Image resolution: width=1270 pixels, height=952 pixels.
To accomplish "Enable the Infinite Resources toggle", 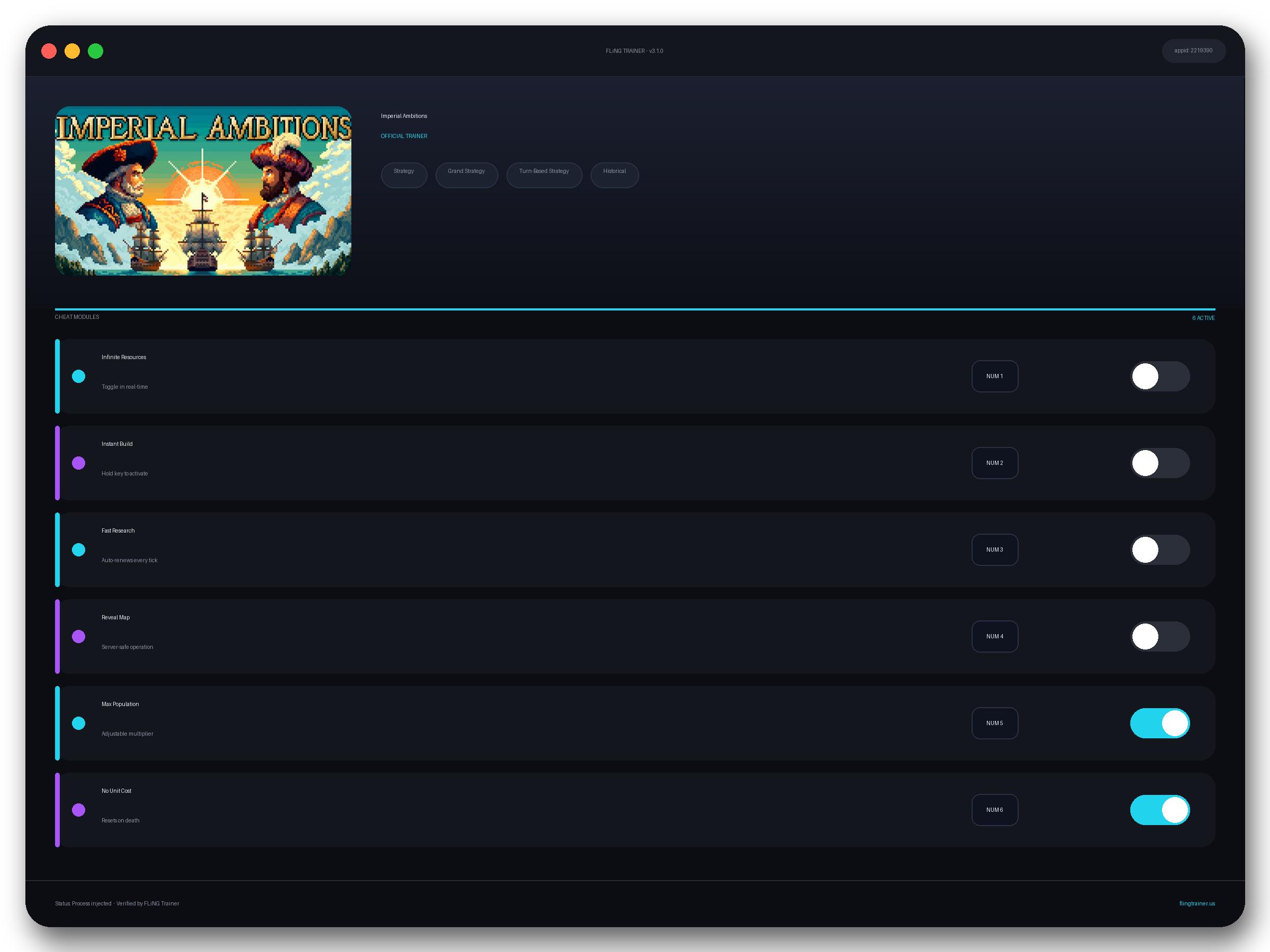I will click(1160, 377).
